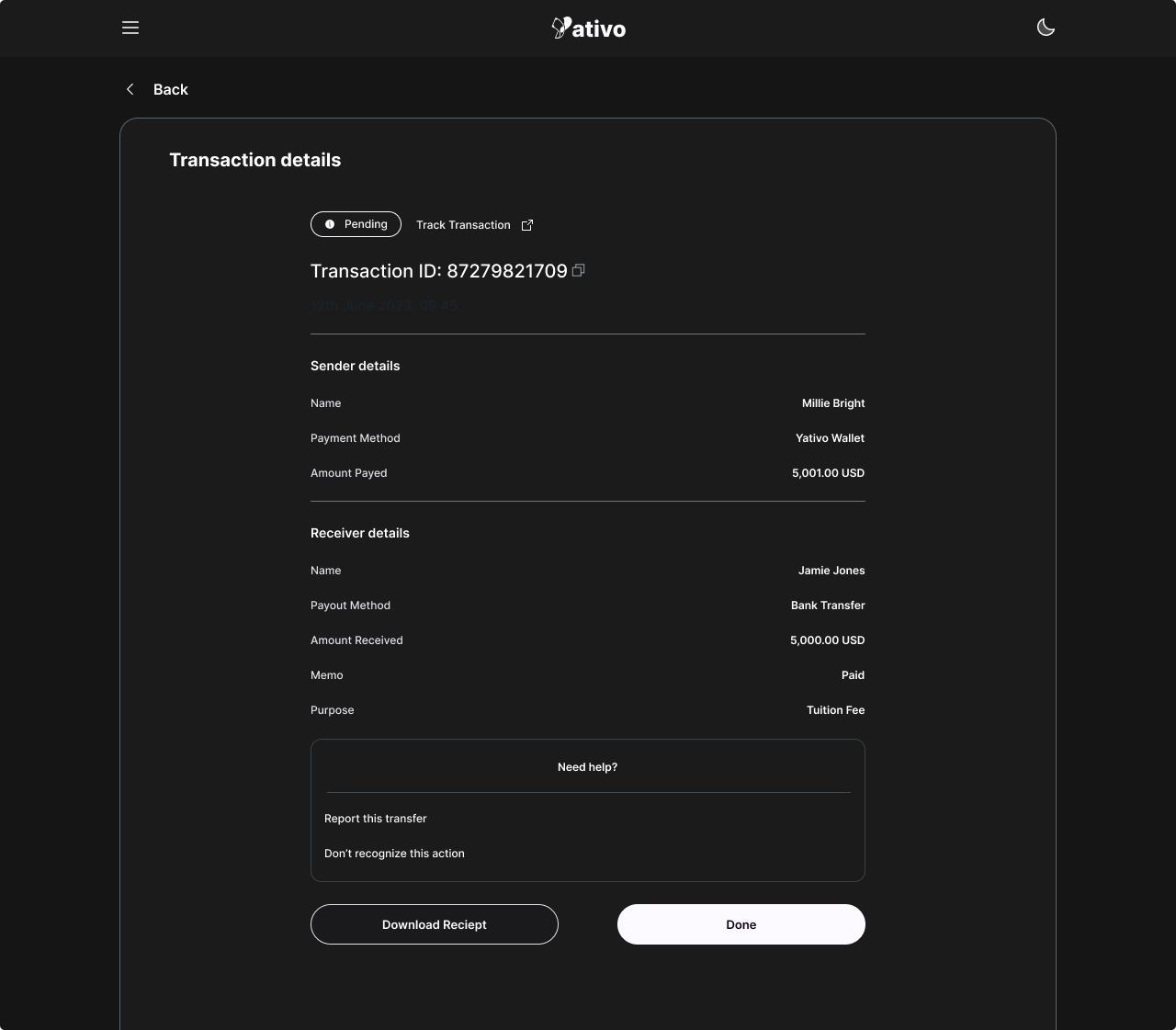The image size is (1176, 1030).
Task: Click the Pending status badge
Action: pyautogui.click(x=356, y=224)
